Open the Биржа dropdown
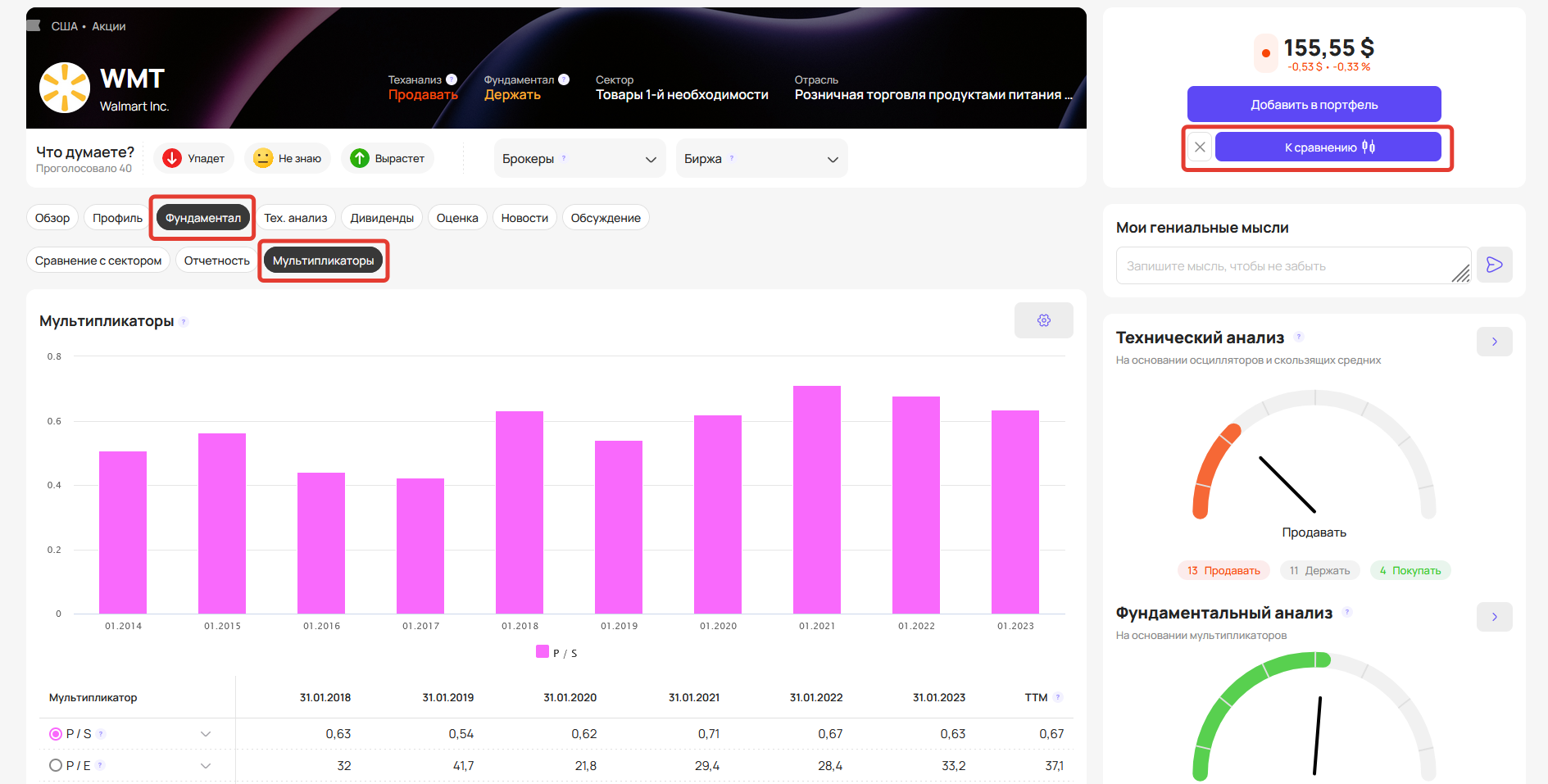Screen dimensions: 1548x784 click(761, 159)
